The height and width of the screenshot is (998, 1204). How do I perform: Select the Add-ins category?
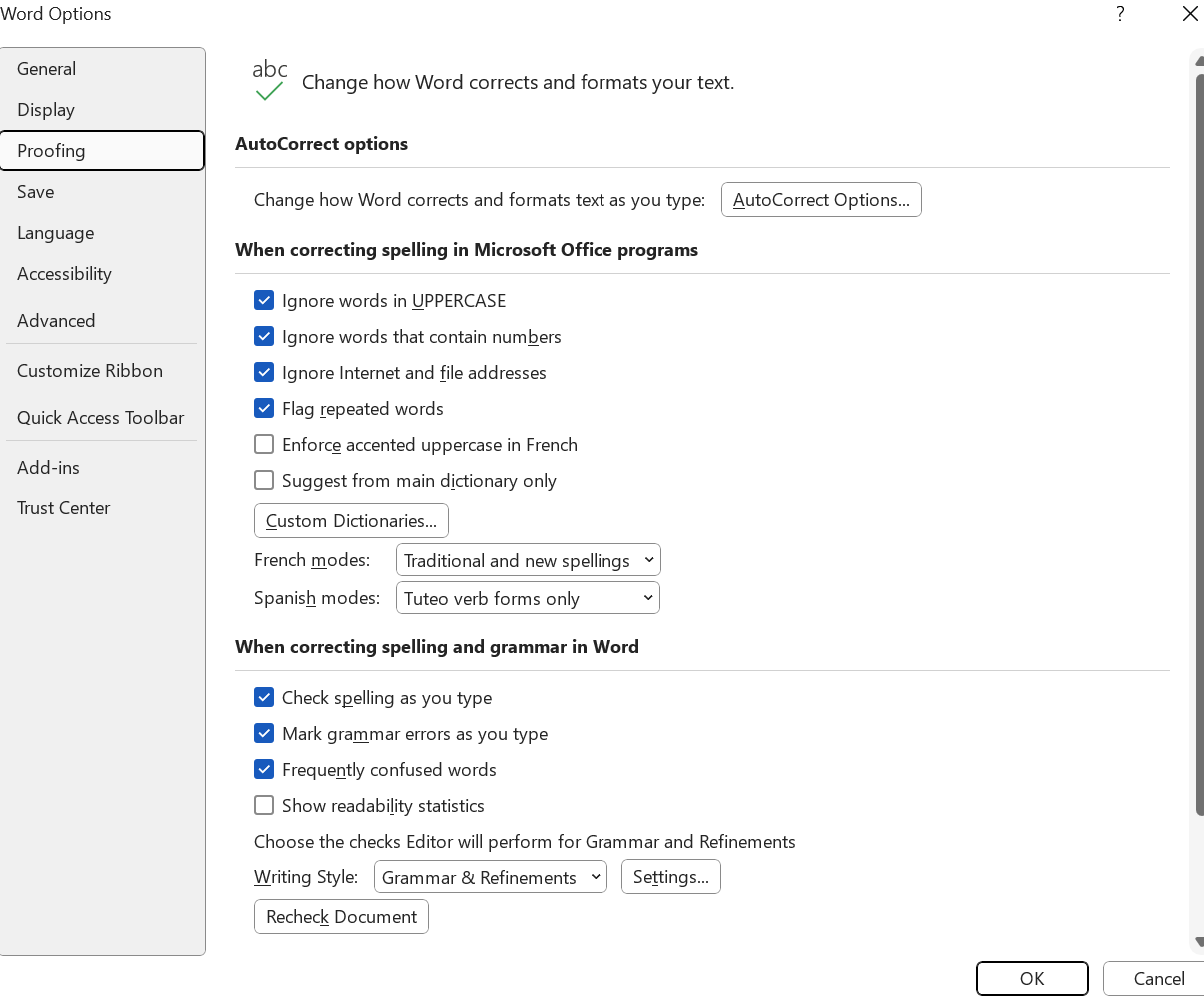coord(102,468)
